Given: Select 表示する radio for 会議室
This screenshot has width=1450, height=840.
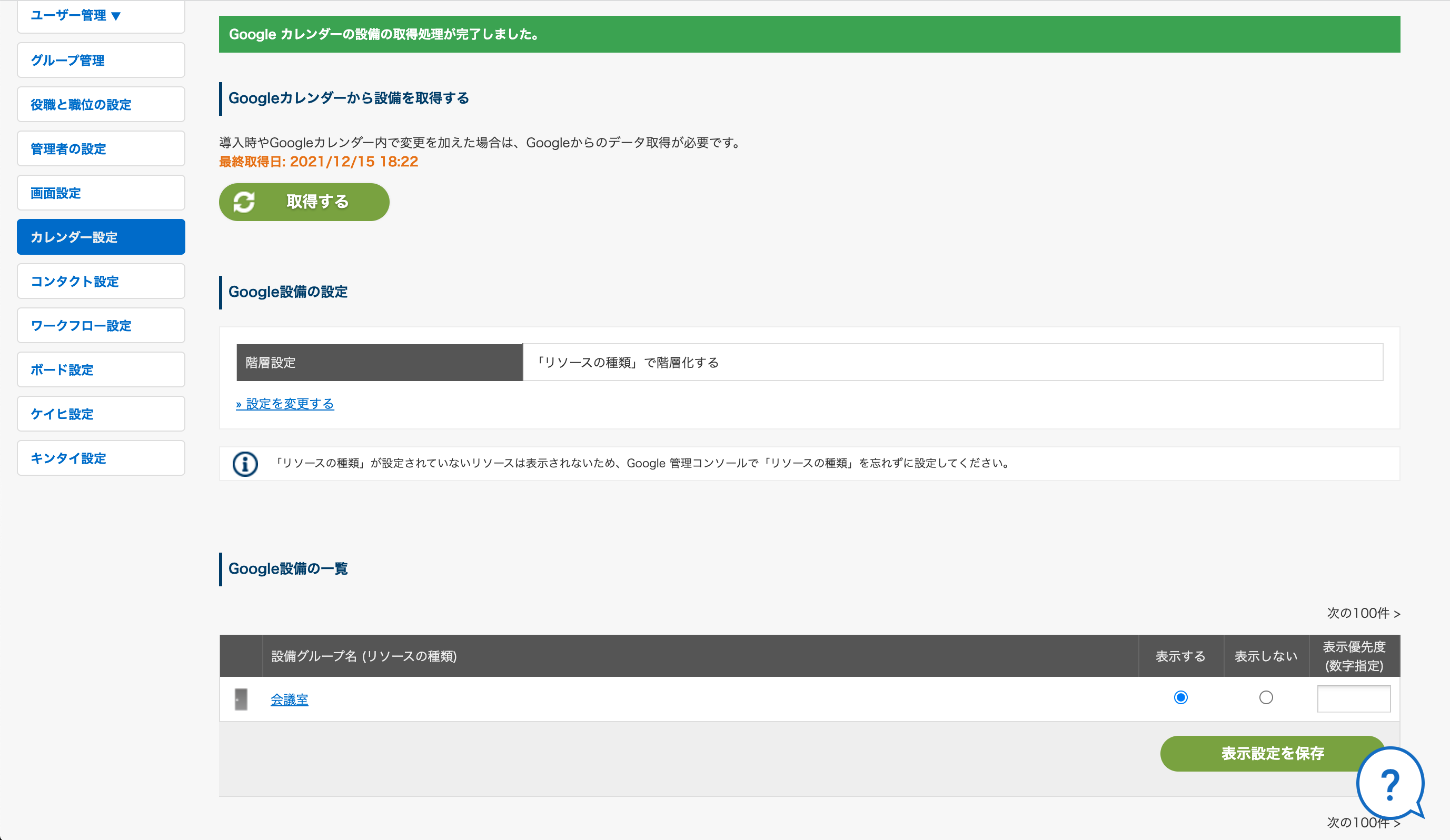Looking at the screenshot, I should (1181, 697).
